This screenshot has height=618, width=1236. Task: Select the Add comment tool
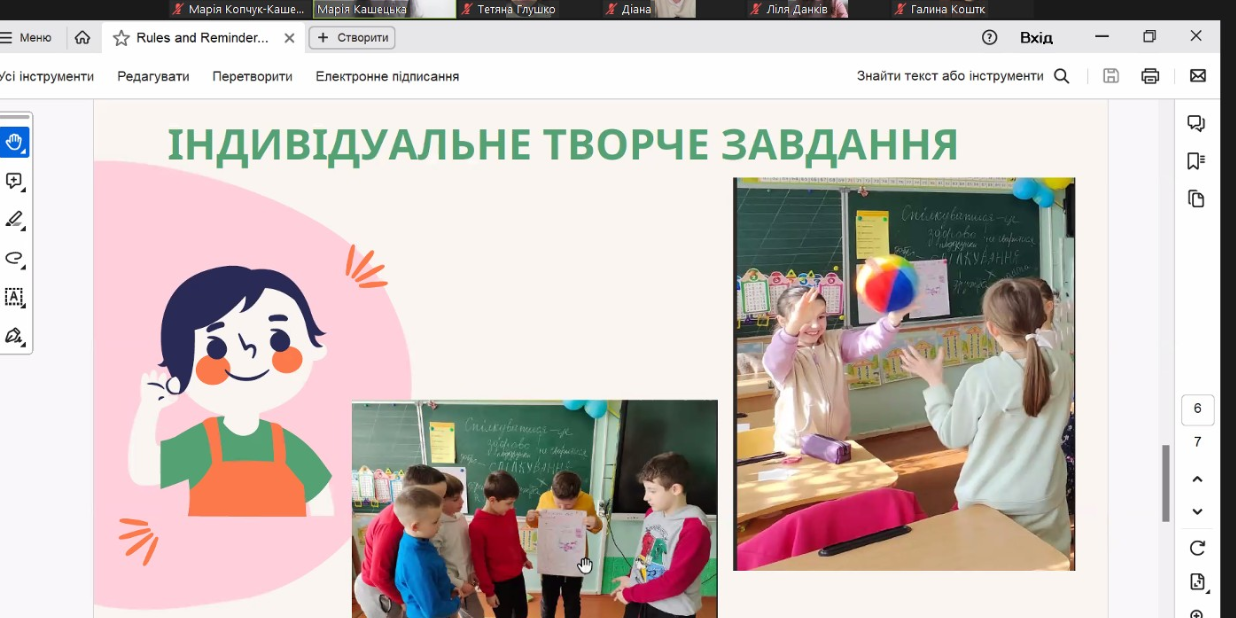click(14, 181)
